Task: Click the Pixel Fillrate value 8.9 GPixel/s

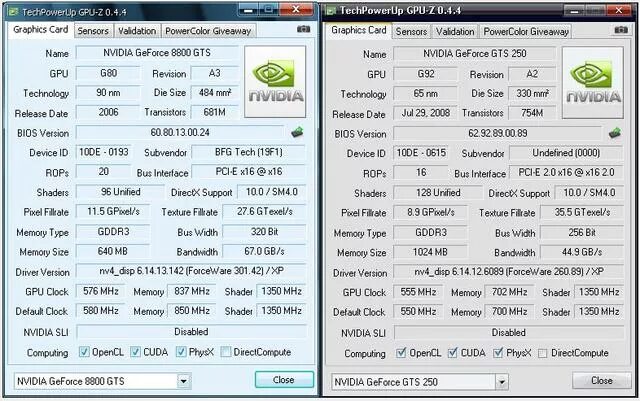Action: point(430,212)
